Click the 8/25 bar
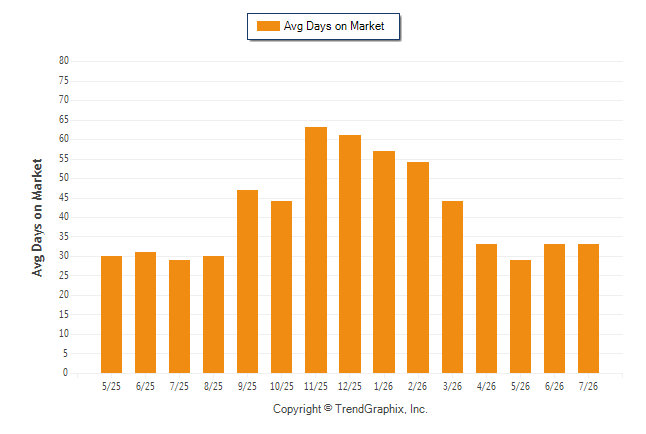The image size is (646, 434). (x=213, y=314)
